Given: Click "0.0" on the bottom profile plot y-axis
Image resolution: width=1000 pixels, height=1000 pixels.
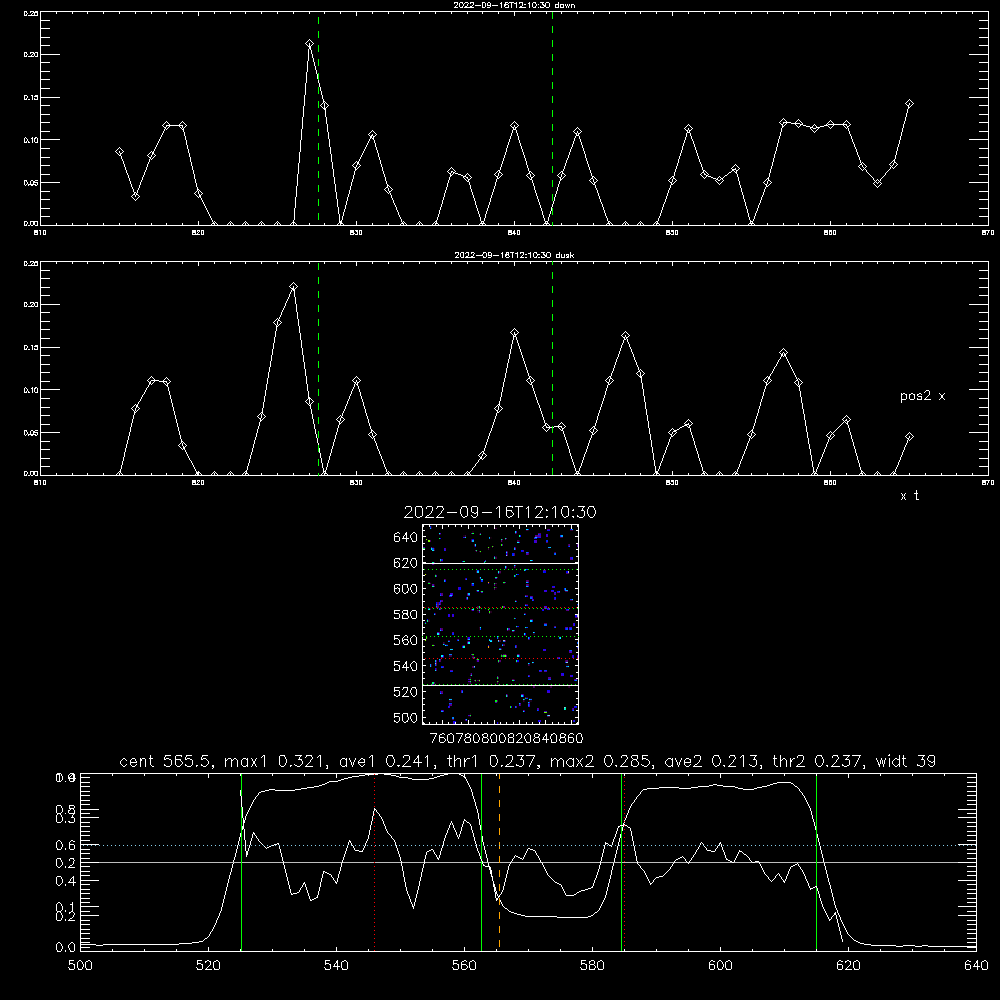Looking at the screenshot, I should 65,948.
